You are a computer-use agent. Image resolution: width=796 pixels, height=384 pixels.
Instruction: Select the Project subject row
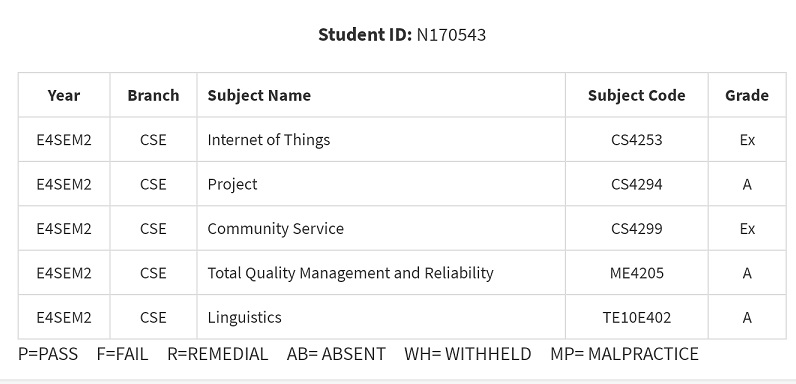coord(402,184)
